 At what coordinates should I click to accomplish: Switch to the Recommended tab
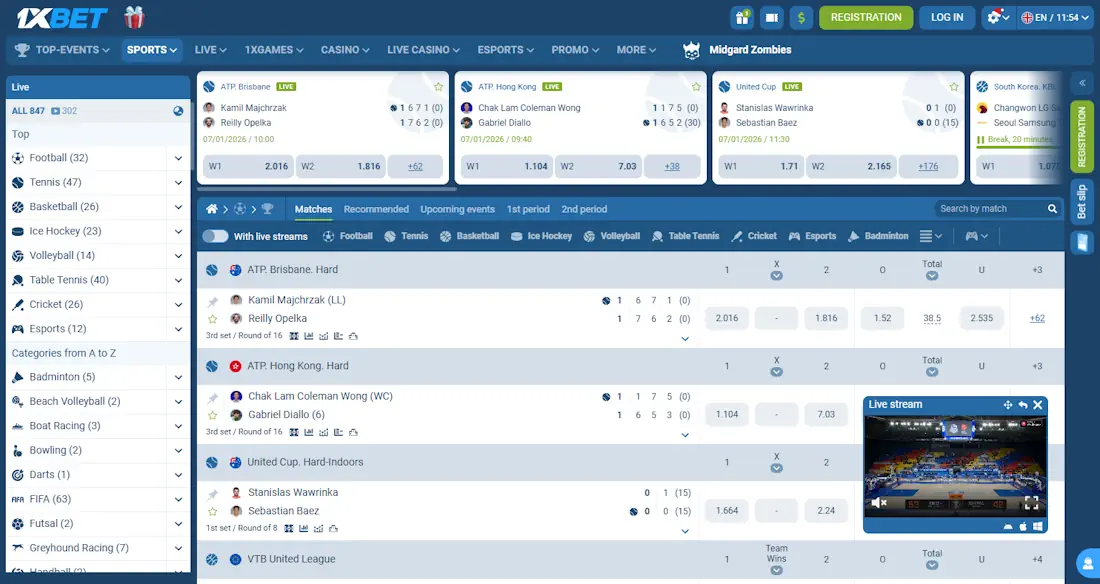click(x=376, y=209)
